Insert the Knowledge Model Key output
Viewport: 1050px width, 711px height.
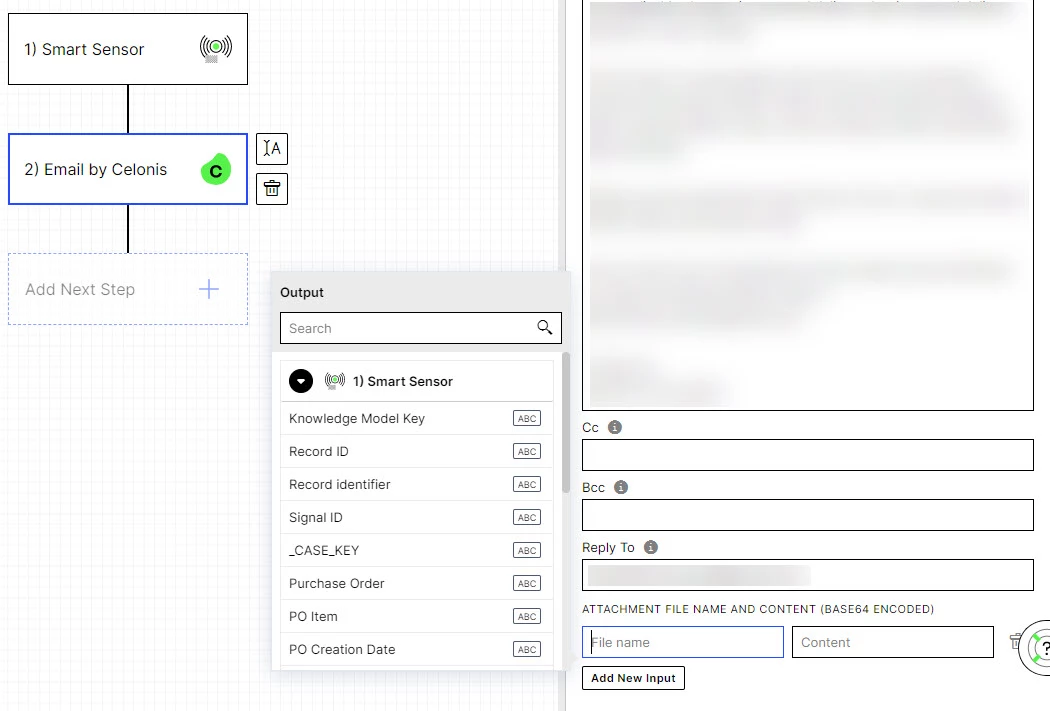(417, 418)
